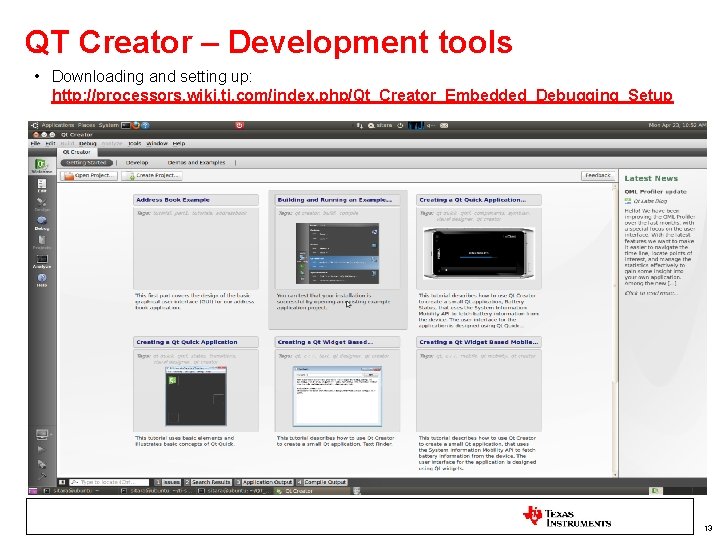Switch to Demos and Examples tab
The image size is (720, 540).
tap(197, 163)
